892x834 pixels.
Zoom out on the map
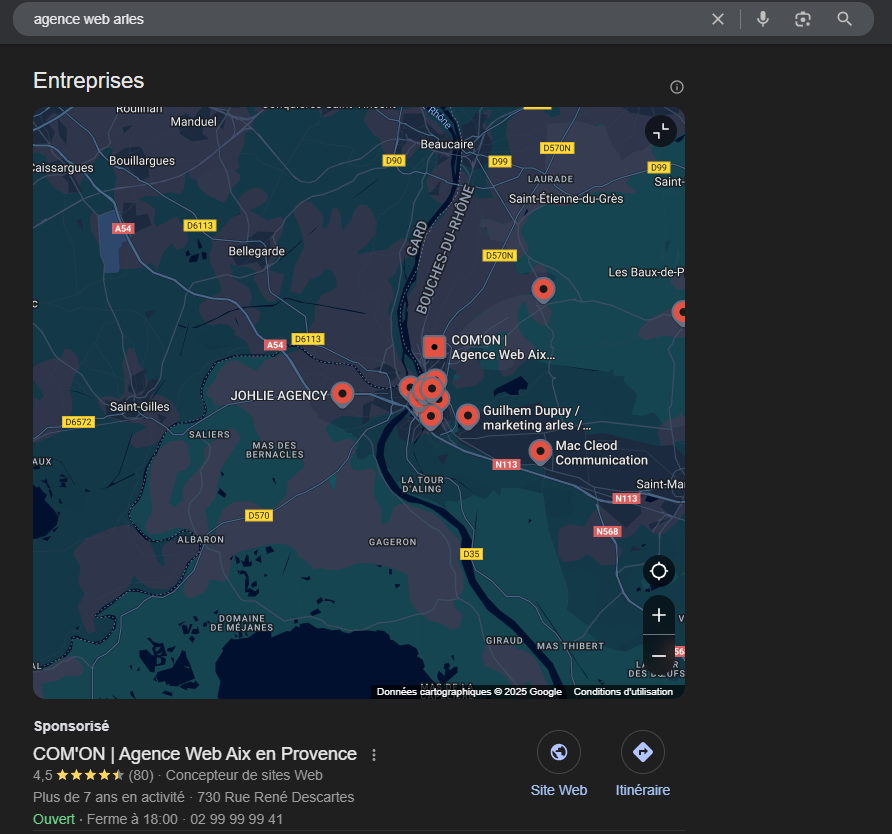tap(659, 655)
